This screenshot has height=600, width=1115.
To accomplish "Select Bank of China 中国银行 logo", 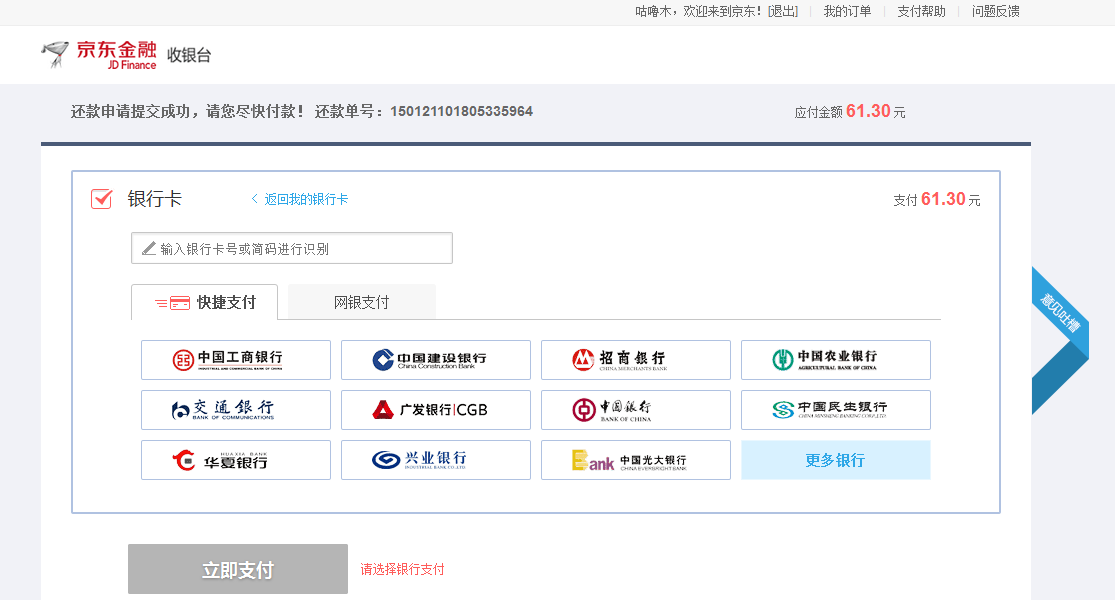I will point(635,409).
